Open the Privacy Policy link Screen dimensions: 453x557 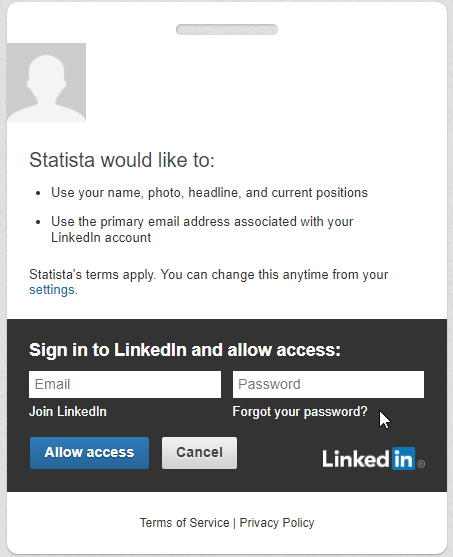pyautogui.click(x=277, y=523)
